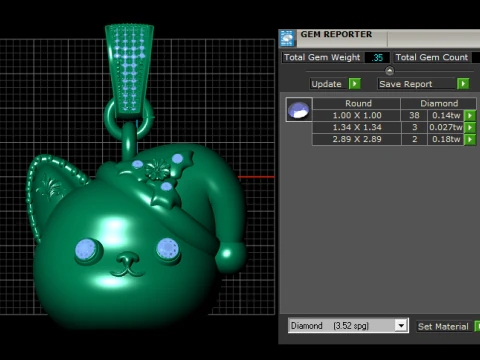Click the count cell showing 38
480x360 pixels.
414,115
